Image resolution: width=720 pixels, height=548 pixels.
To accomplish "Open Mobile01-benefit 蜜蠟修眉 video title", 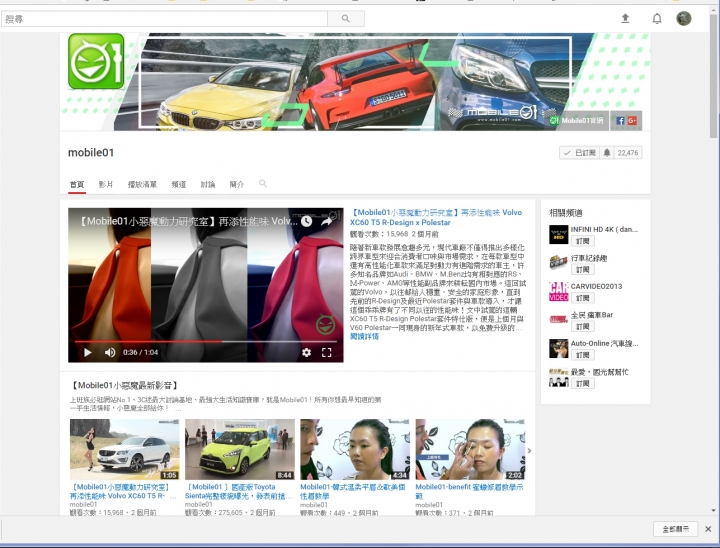I will (469, 491).
